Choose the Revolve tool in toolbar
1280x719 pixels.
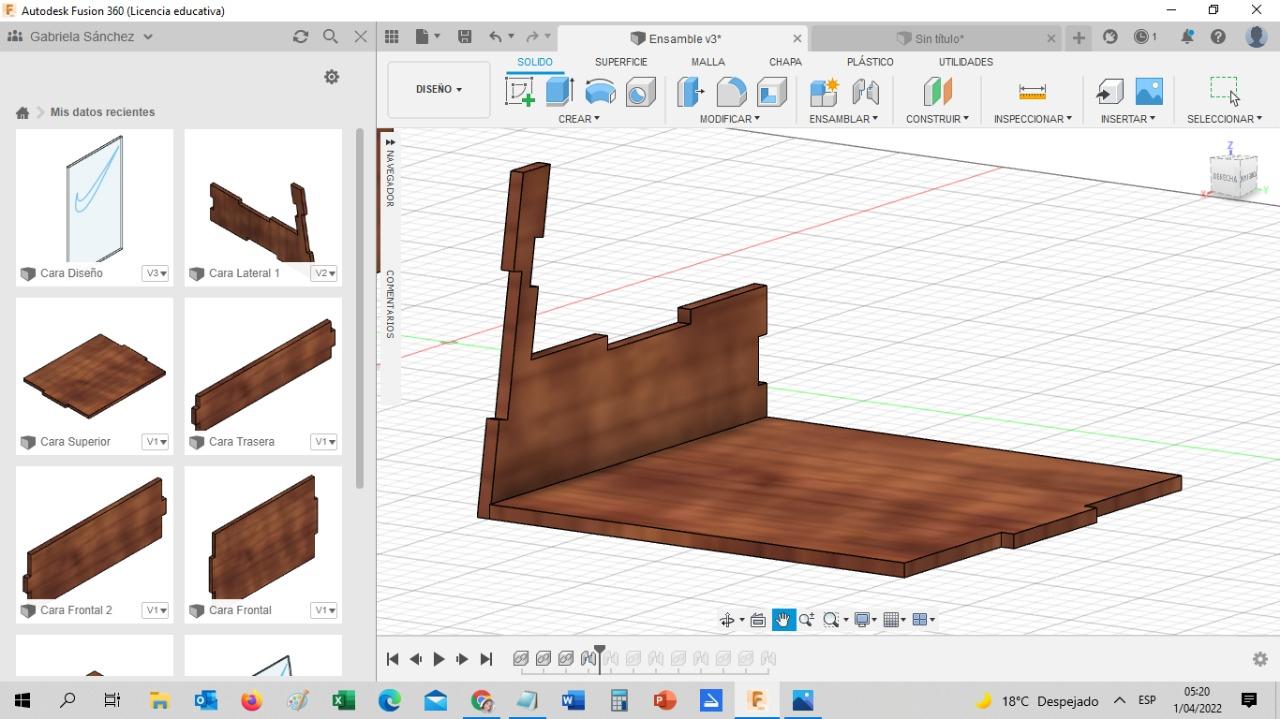tap(600, 92)
